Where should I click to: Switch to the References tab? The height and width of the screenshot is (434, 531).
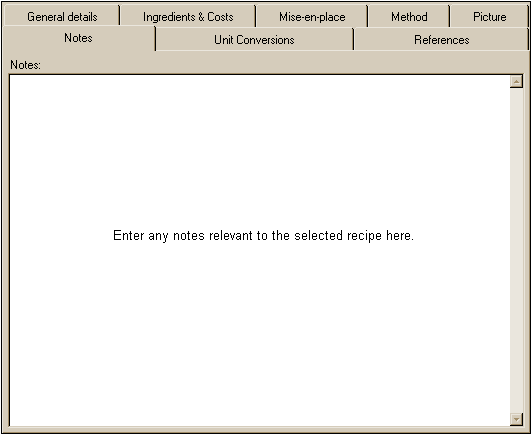(x=441, y=40)
